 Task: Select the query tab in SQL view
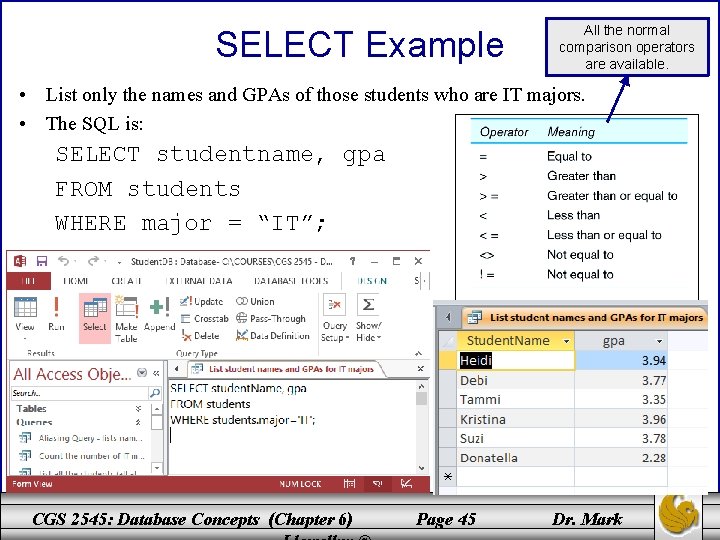pyautogui.click(x=285, y=369)
